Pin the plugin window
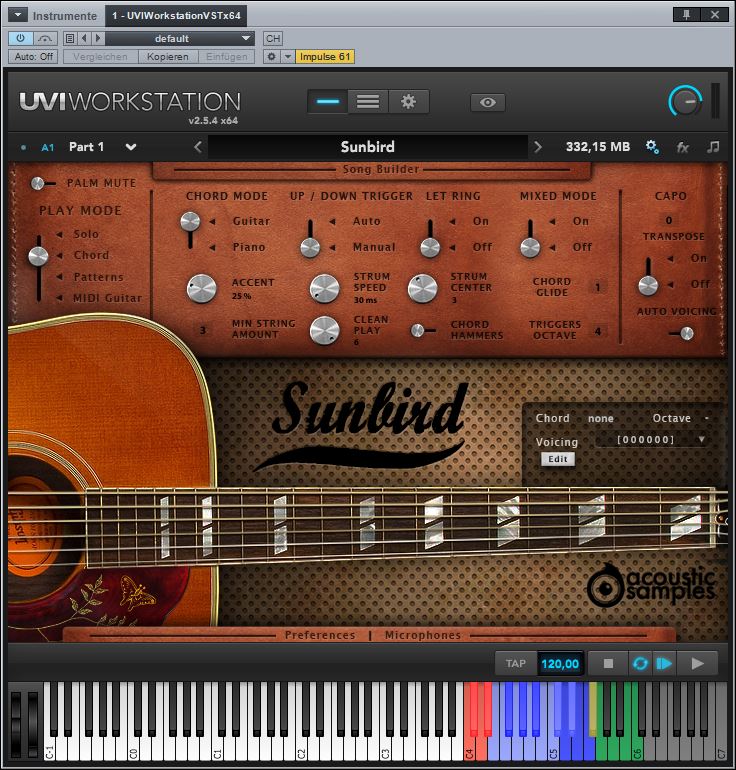This screenshot has width=736, height=770. [686, 15]
